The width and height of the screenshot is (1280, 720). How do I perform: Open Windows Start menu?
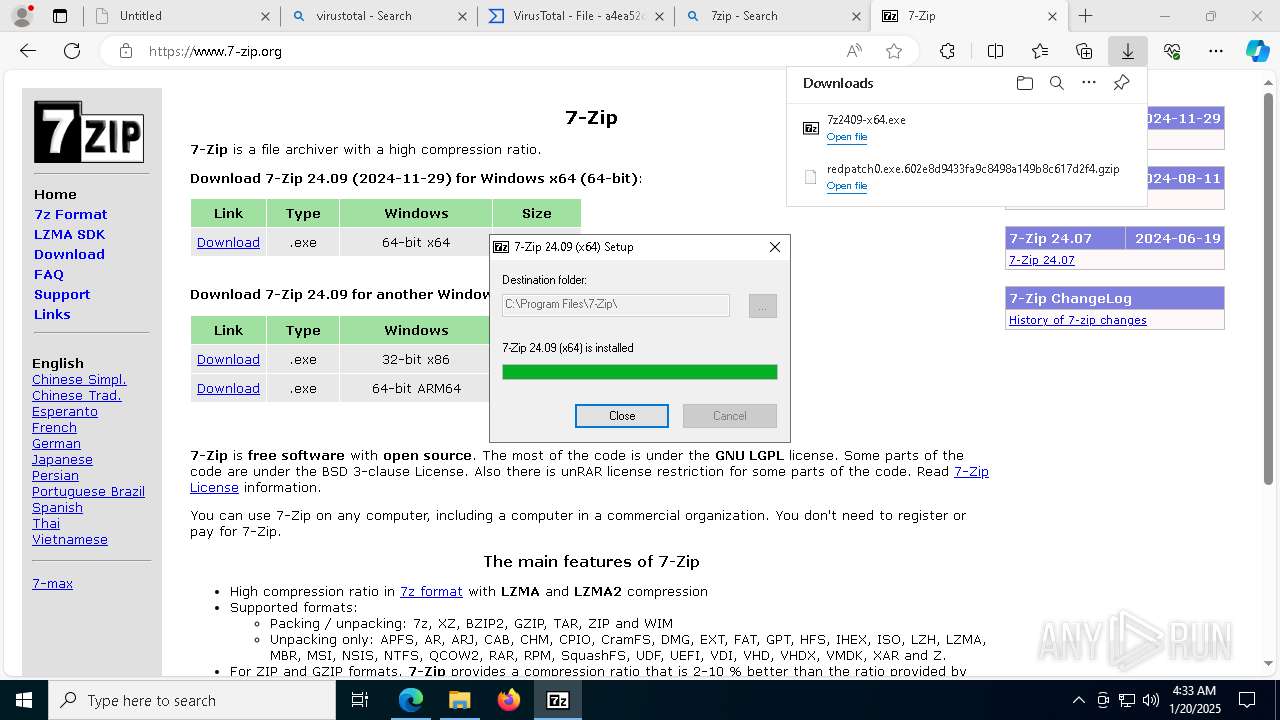(23, 700)
